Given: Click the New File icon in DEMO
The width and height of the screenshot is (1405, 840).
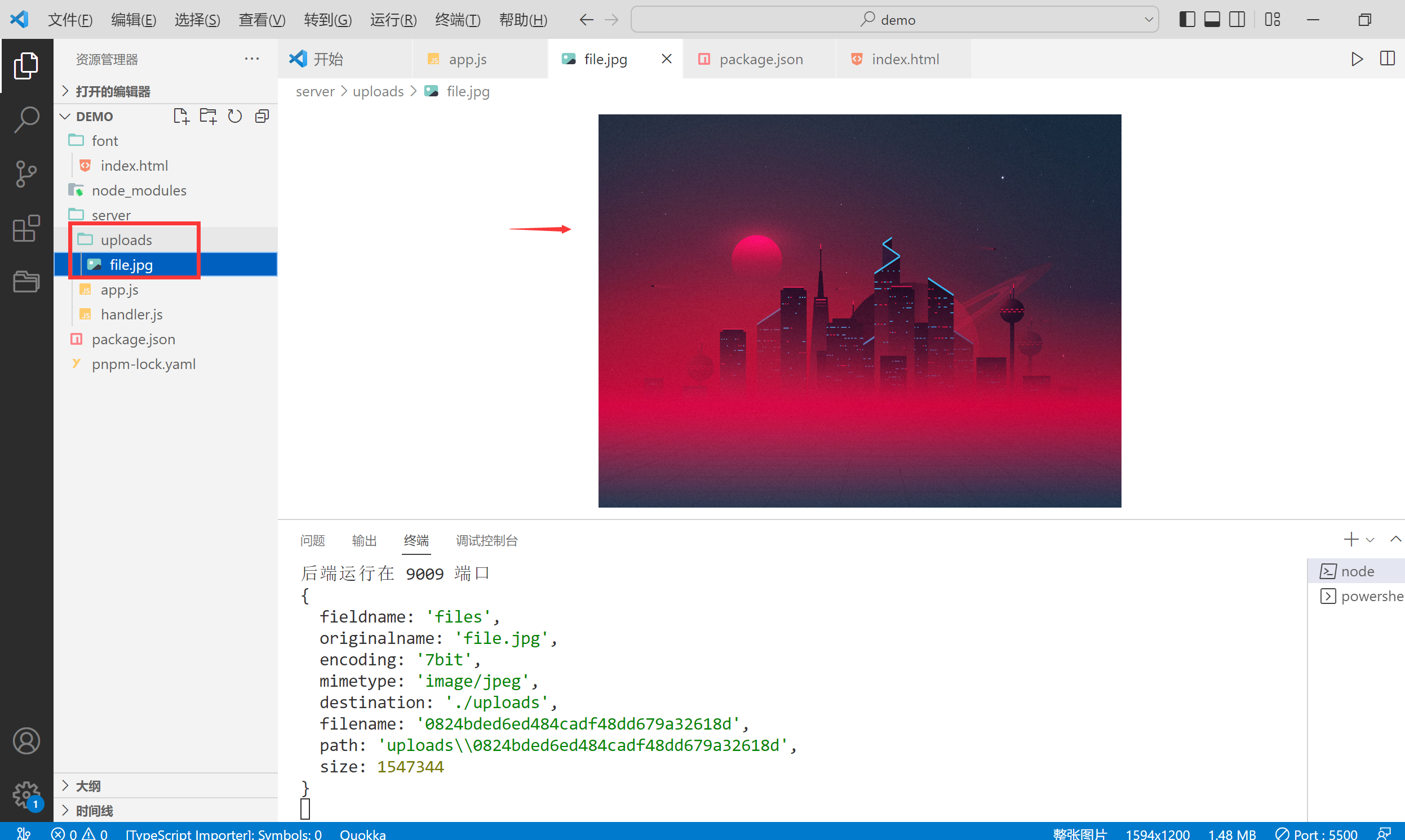Looking at the screenshot, I should coord(181,117).
